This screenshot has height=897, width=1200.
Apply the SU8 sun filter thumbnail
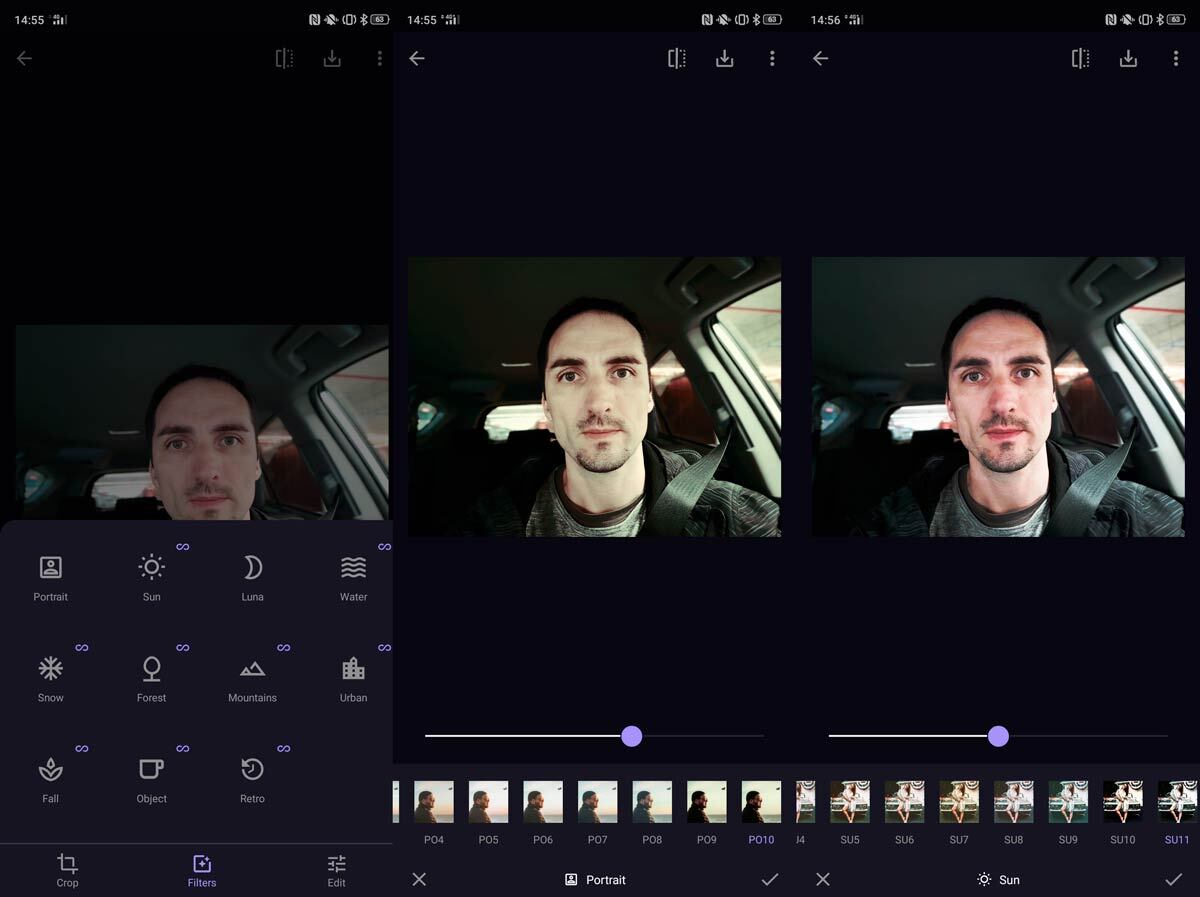[1013, 802]
